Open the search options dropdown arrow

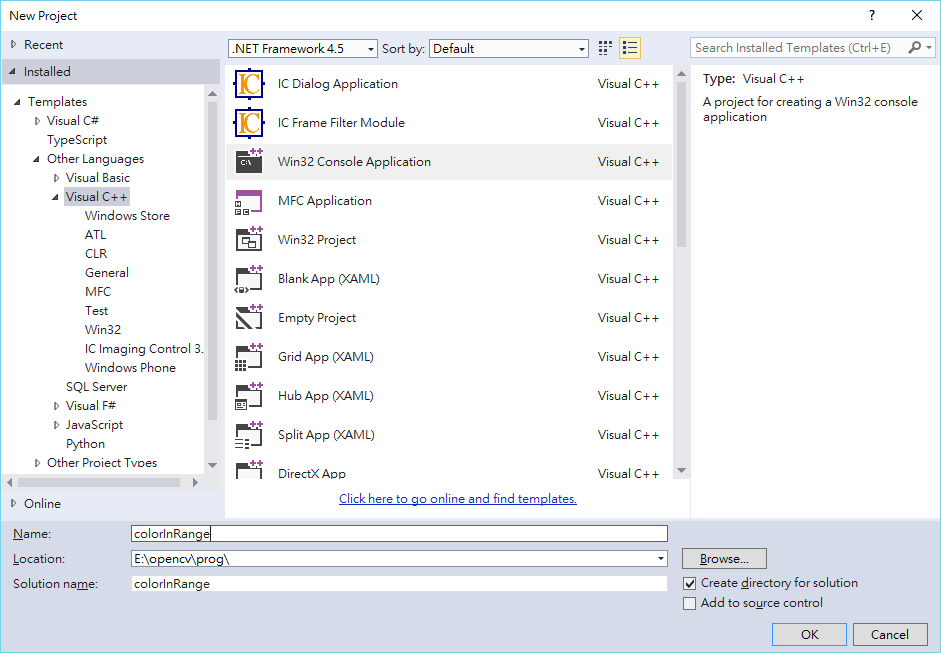click(x=929, y=47)
